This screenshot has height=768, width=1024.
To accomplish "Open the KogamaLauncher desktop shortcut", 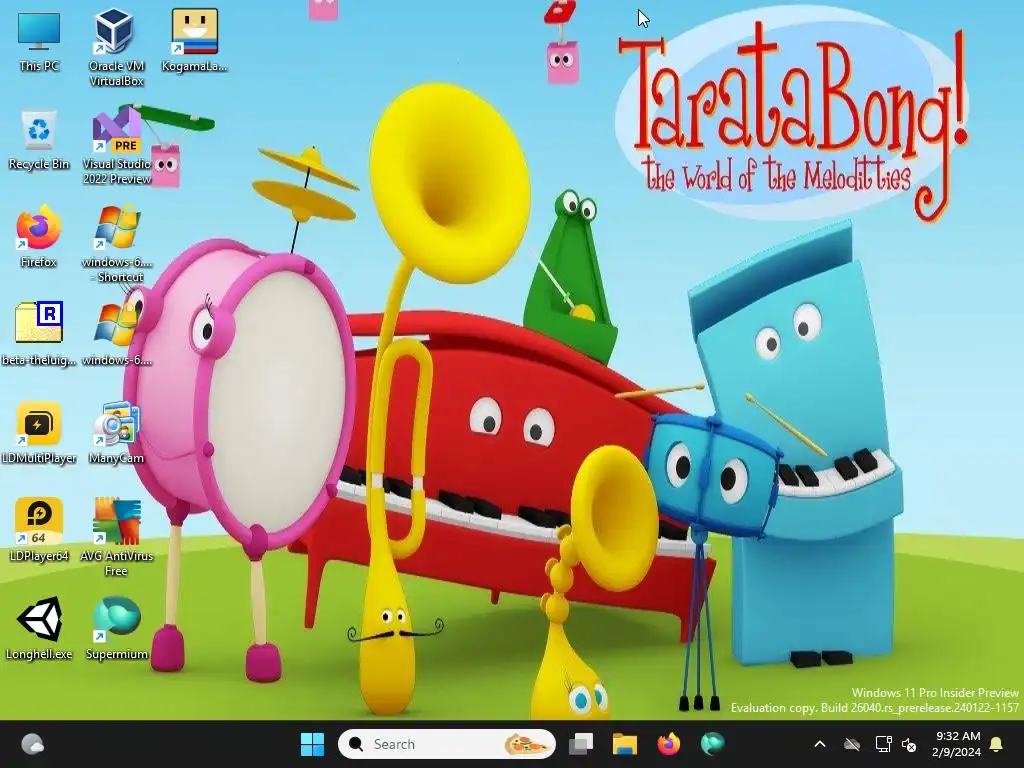I will click(x=195, y=40).
